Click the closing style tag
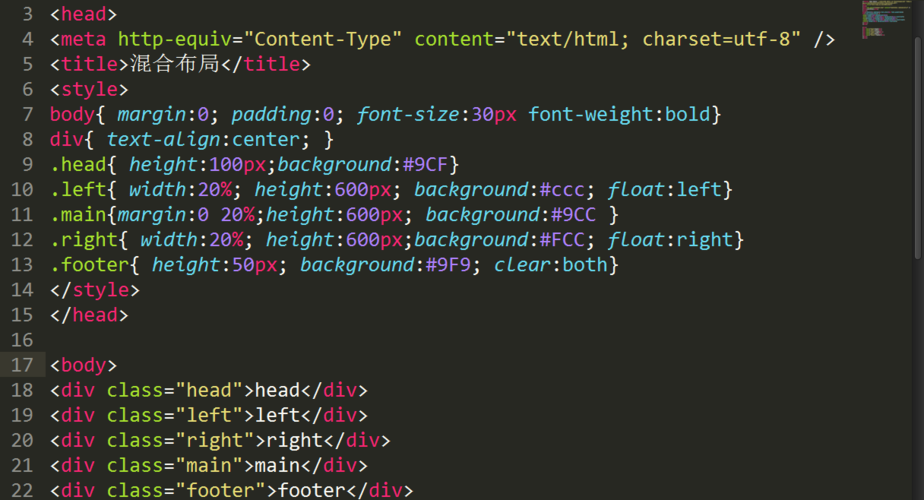Image resolution: width=924 pixels, height=500 pixels. (95, 290)
